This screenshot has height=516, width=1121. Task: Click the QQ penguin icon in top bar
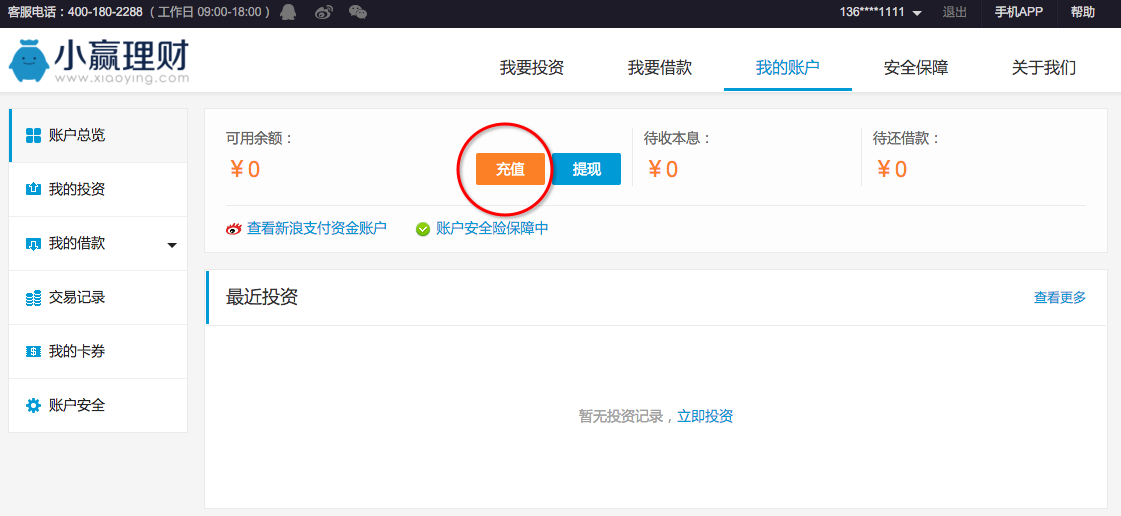[x=288, y=11]
